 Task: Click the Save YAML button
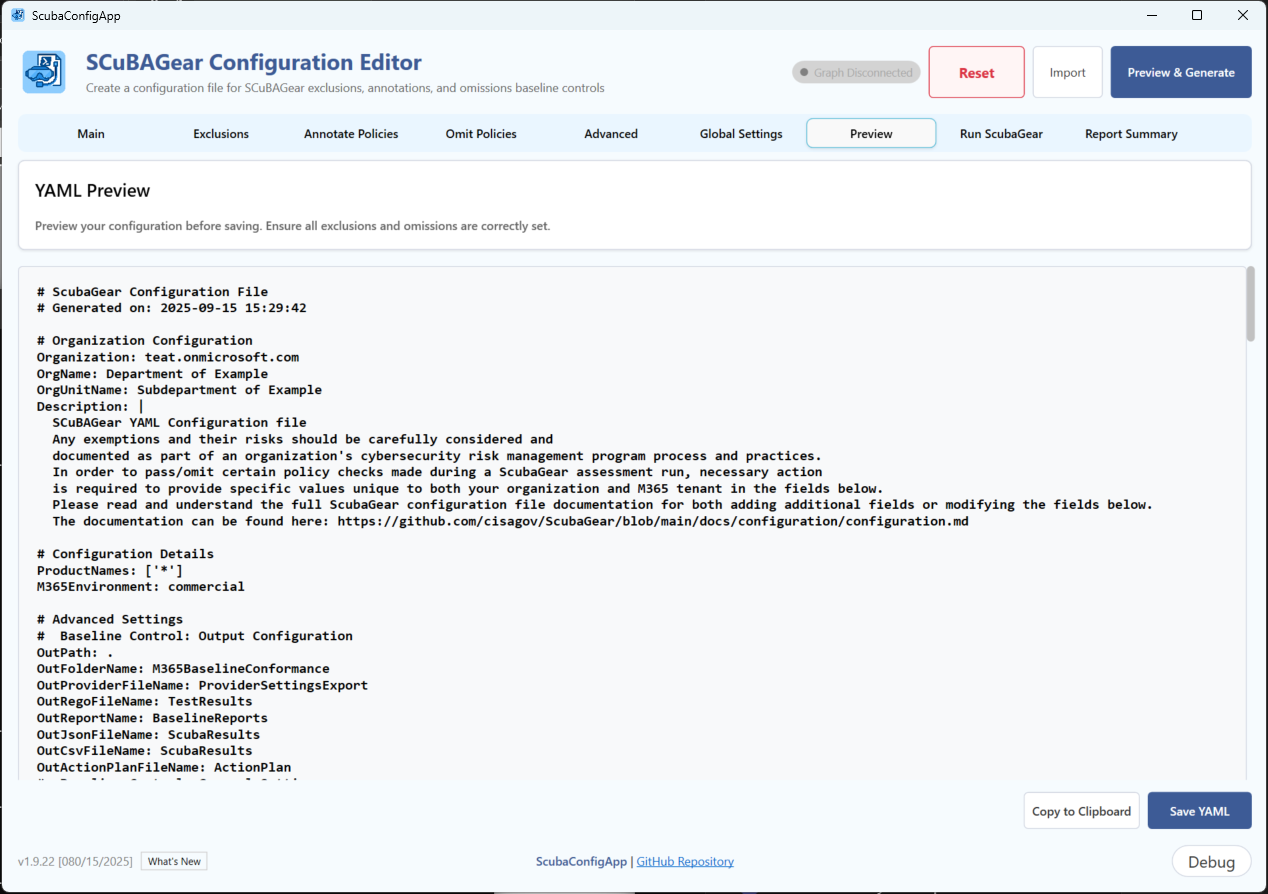coord(1199,811)
